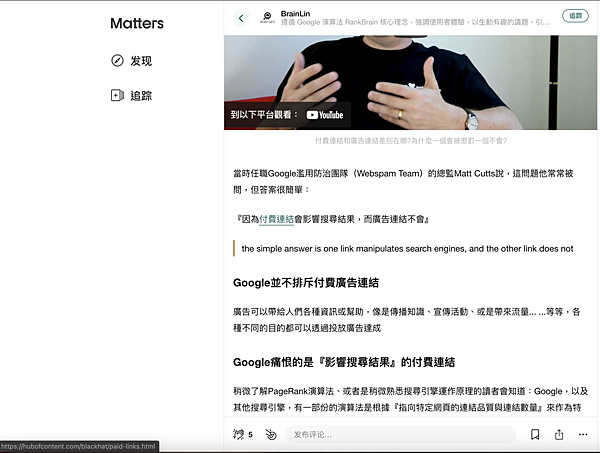This screenshot has height=453, width=600.
Task: Bookmark the article with bookmark icon
Action: pos(535,434)
